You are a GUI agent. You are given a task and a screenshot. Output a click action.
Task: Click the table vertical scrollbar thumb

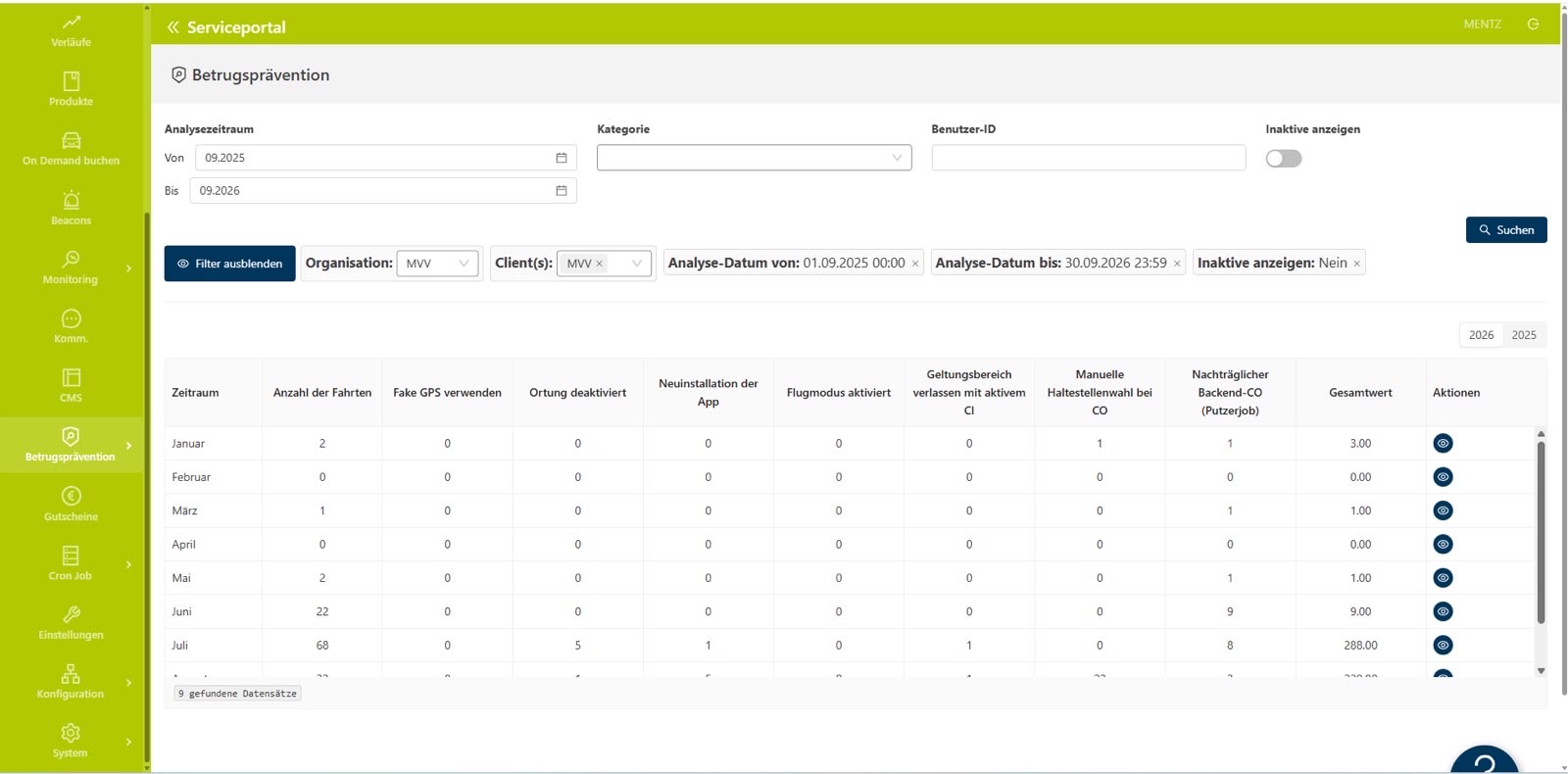pos(1541,532)
